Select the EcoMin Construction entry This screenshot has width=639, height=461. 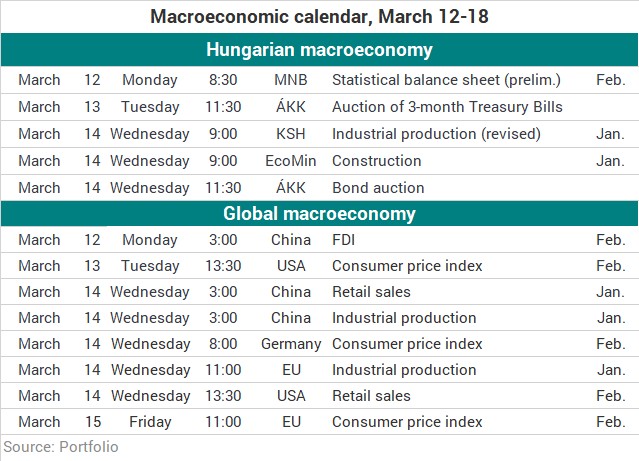(x=319, y=161)
